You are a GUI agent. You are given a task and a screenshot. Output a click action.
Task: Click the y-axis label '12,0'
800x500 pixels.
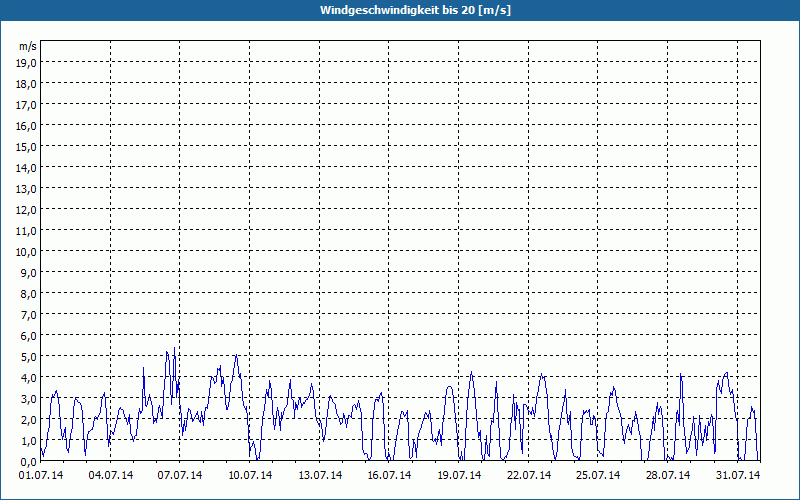point(28,210)
